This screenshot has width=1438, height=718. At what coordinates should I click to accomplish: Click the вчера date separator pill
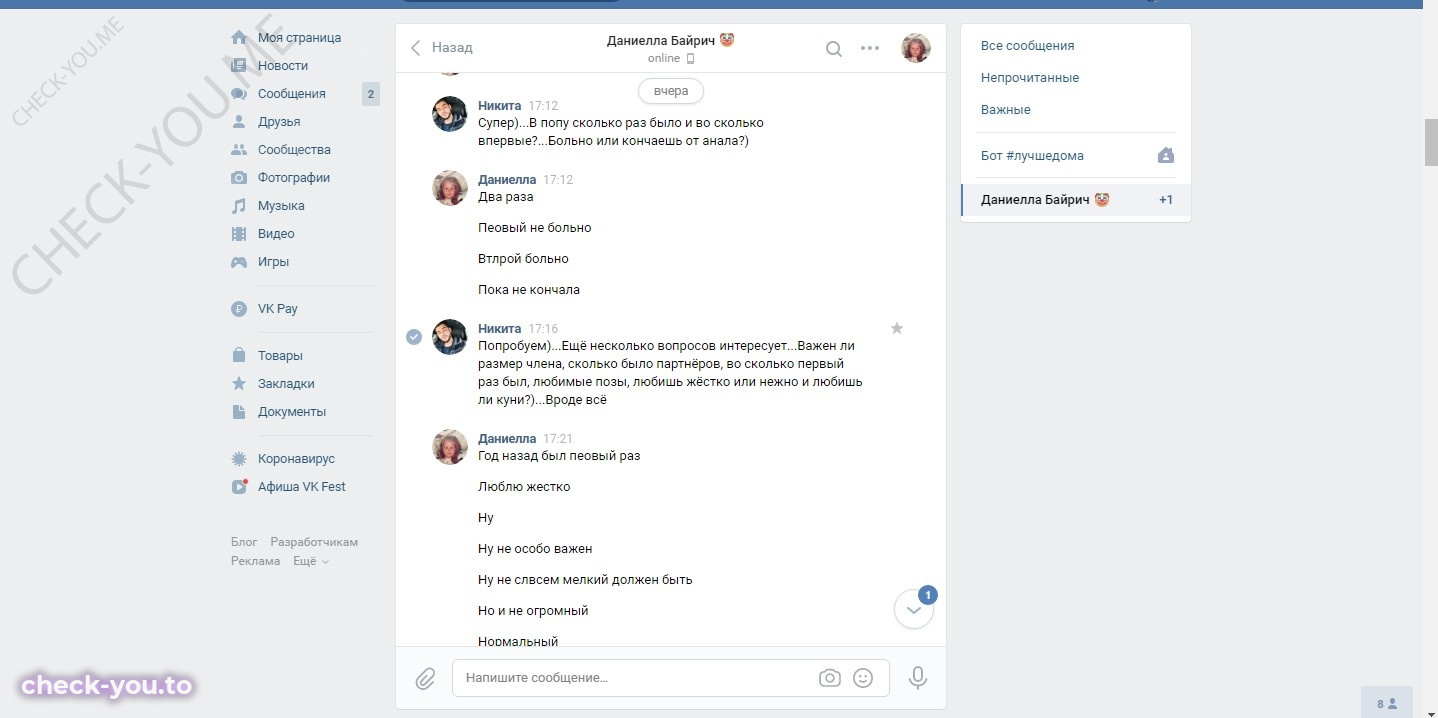click(x=671, y=91)
